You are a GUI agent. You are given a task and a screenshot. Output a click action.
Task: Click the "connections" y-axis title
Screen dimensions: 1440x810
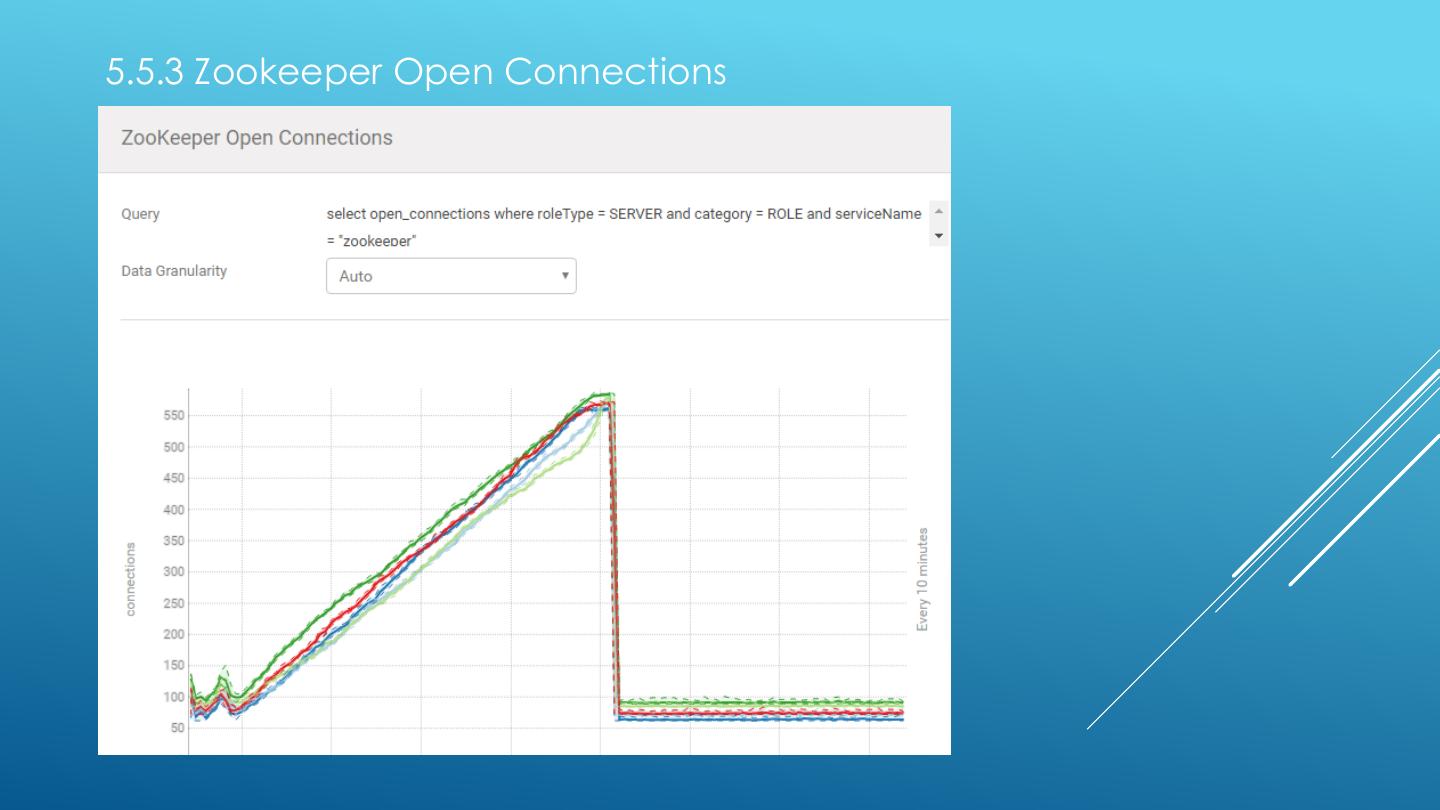pyautogui.click(x=130, y=579)
